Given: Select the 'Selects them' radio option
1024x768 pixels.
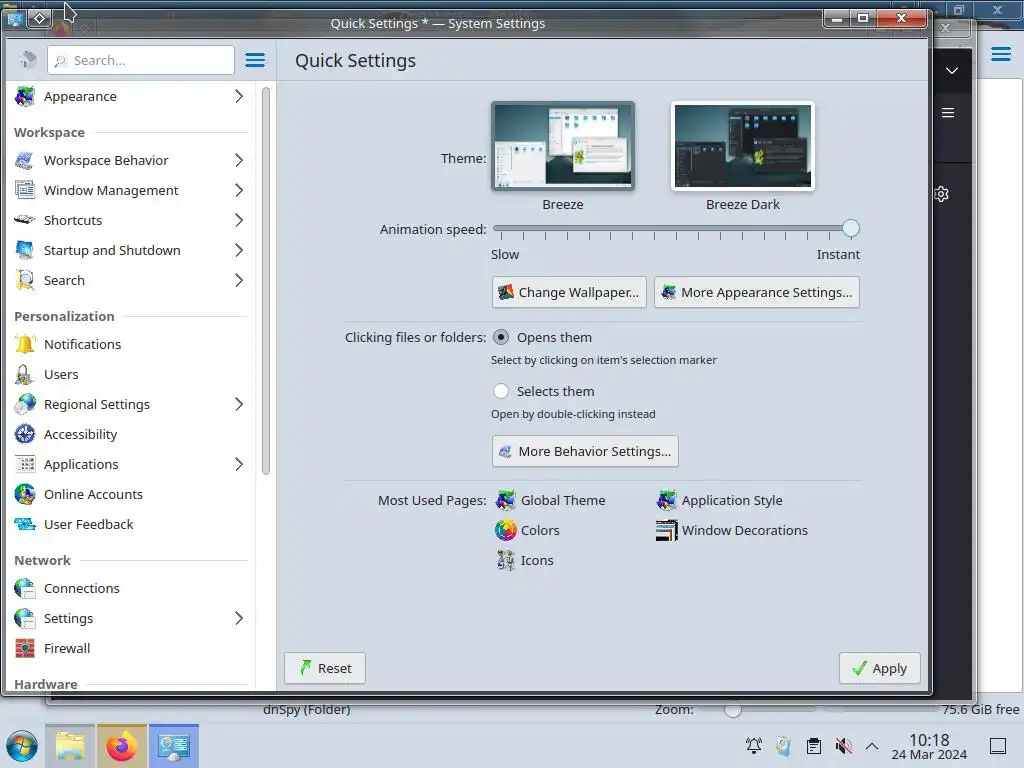Looking at the screenshot, I should coord(501,391).
